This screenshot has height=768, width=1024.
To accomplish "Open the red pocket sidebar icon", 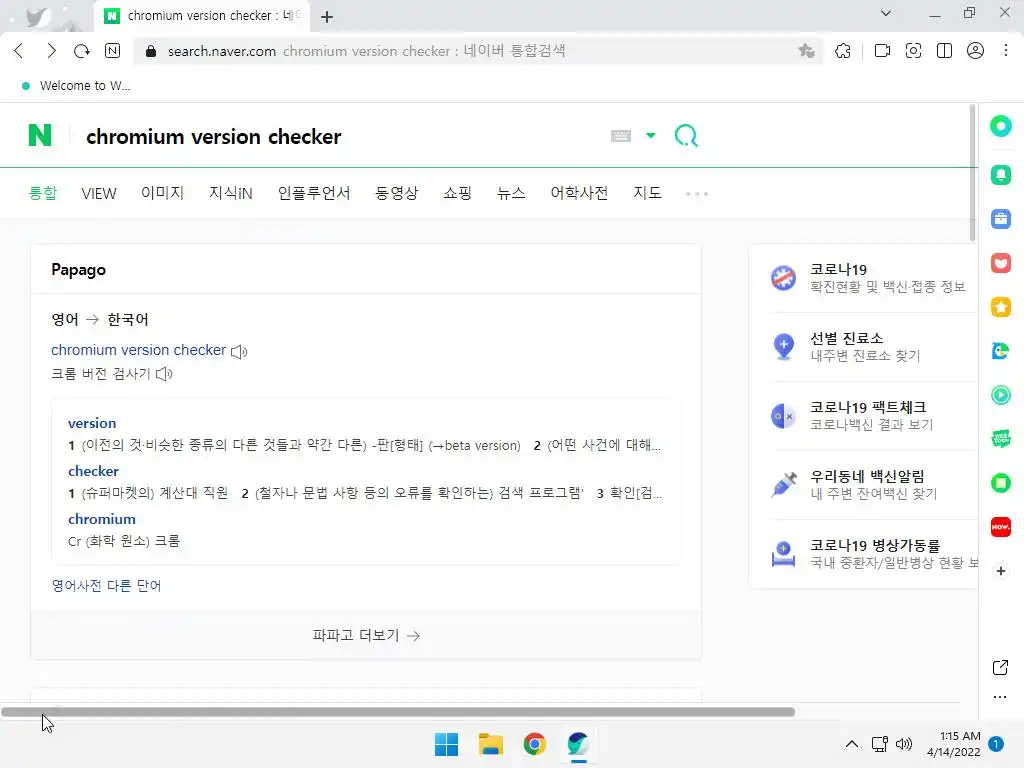I will coord(1000,263).
